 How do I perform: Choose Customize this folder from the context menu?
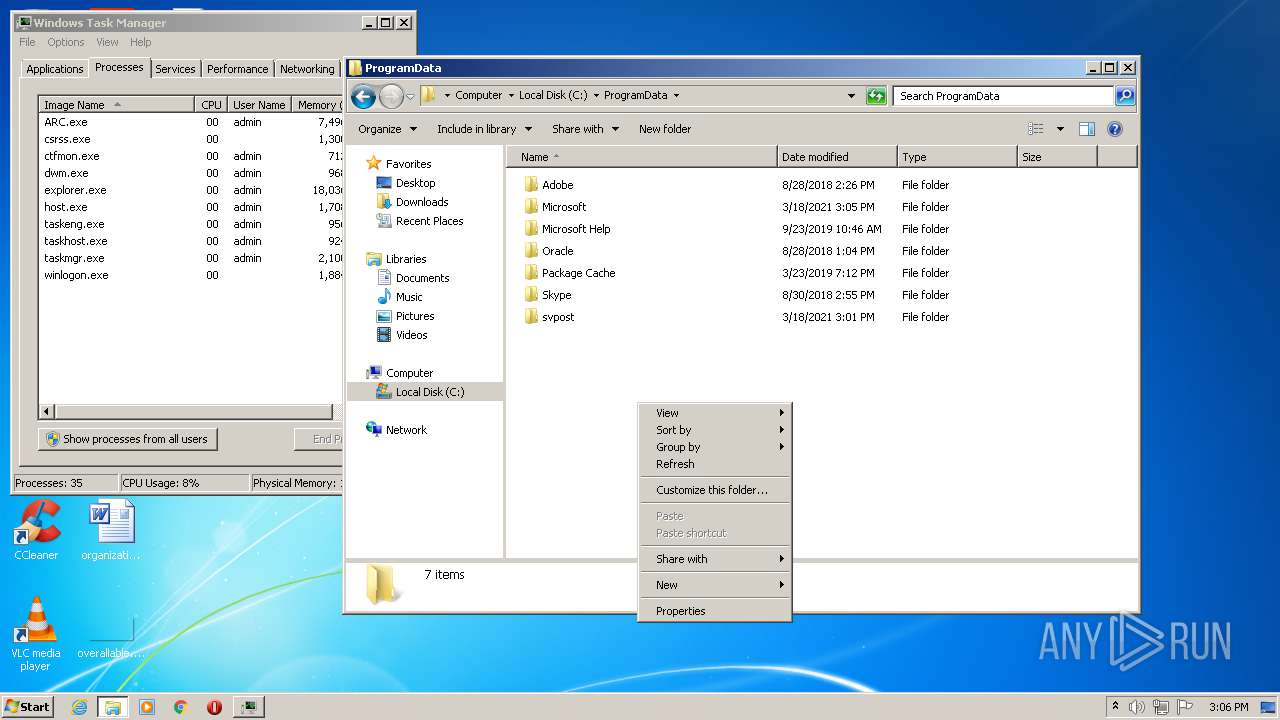(715, 490)
